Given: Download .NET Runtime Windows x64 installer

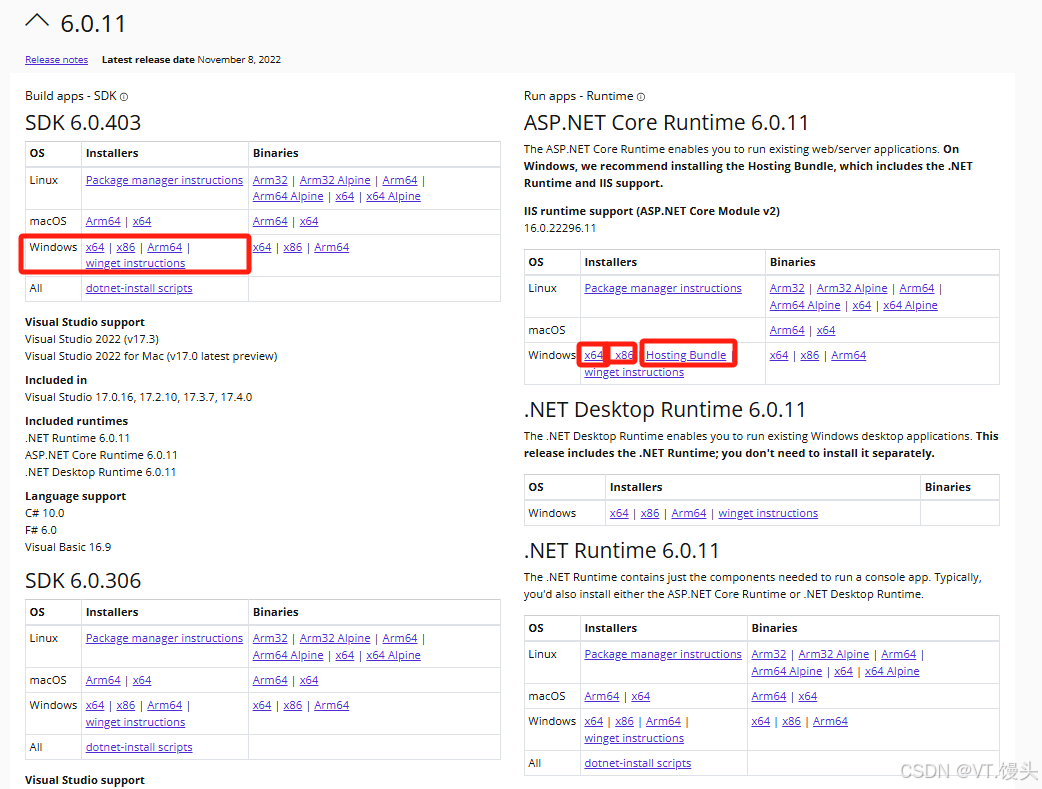Looking at the screenshot, I should coord(594,721).
